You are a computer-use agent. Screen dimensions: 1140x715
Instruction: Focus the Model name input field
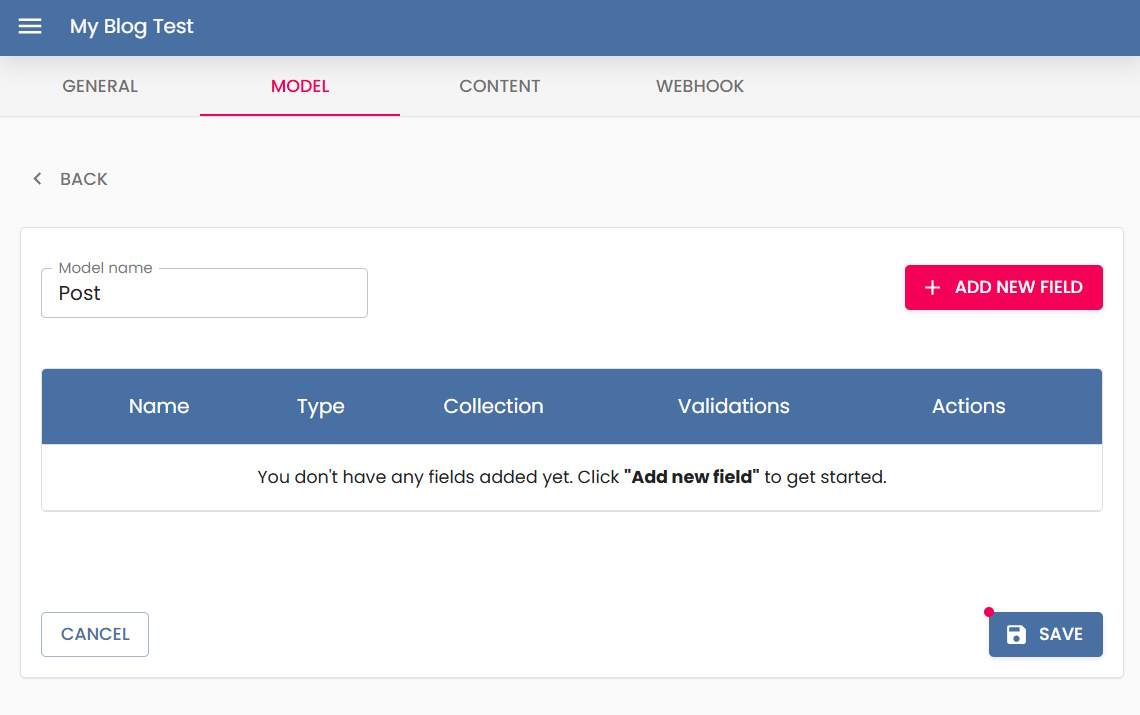click(x=204, y=294)
